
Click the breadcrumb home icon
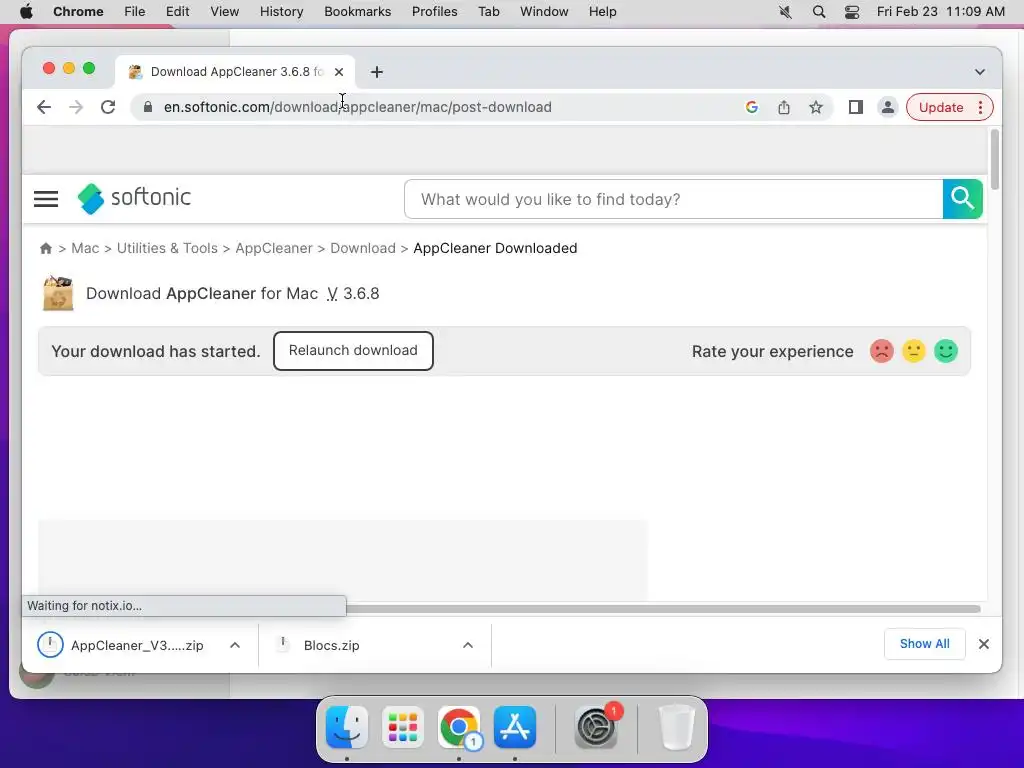46,248
